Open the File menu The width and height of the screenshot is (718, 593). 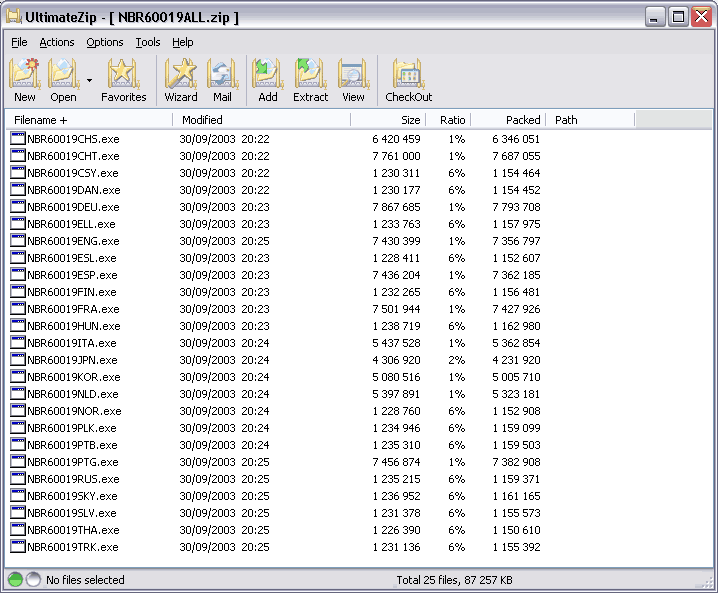tap(19, 42)
